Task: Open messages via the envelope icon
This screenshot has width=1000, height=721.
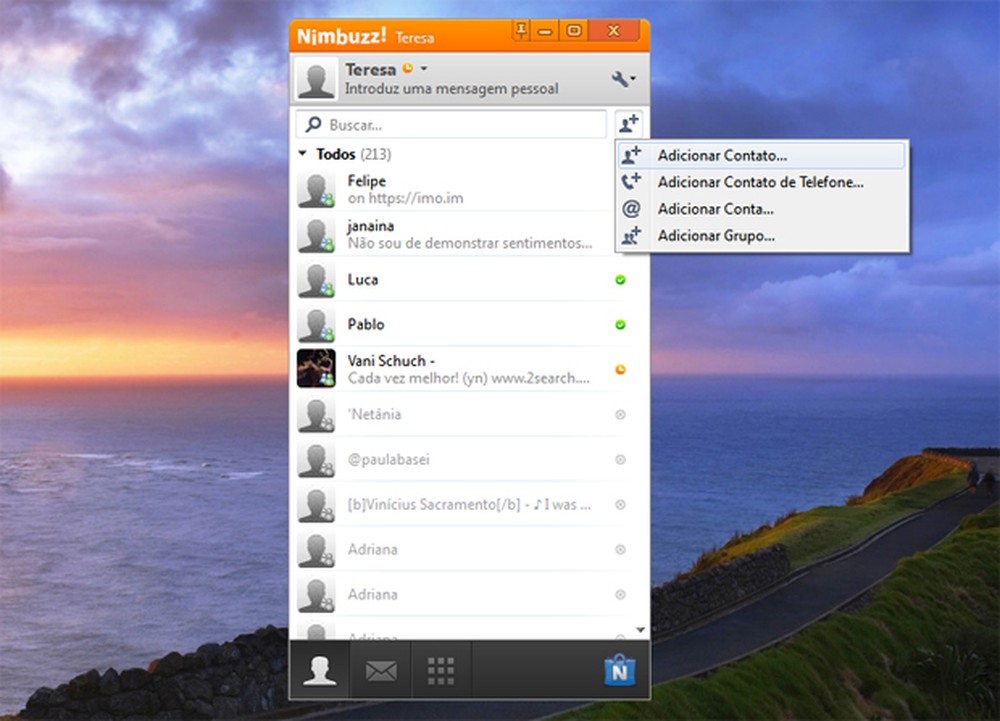Action: (380, 670)
